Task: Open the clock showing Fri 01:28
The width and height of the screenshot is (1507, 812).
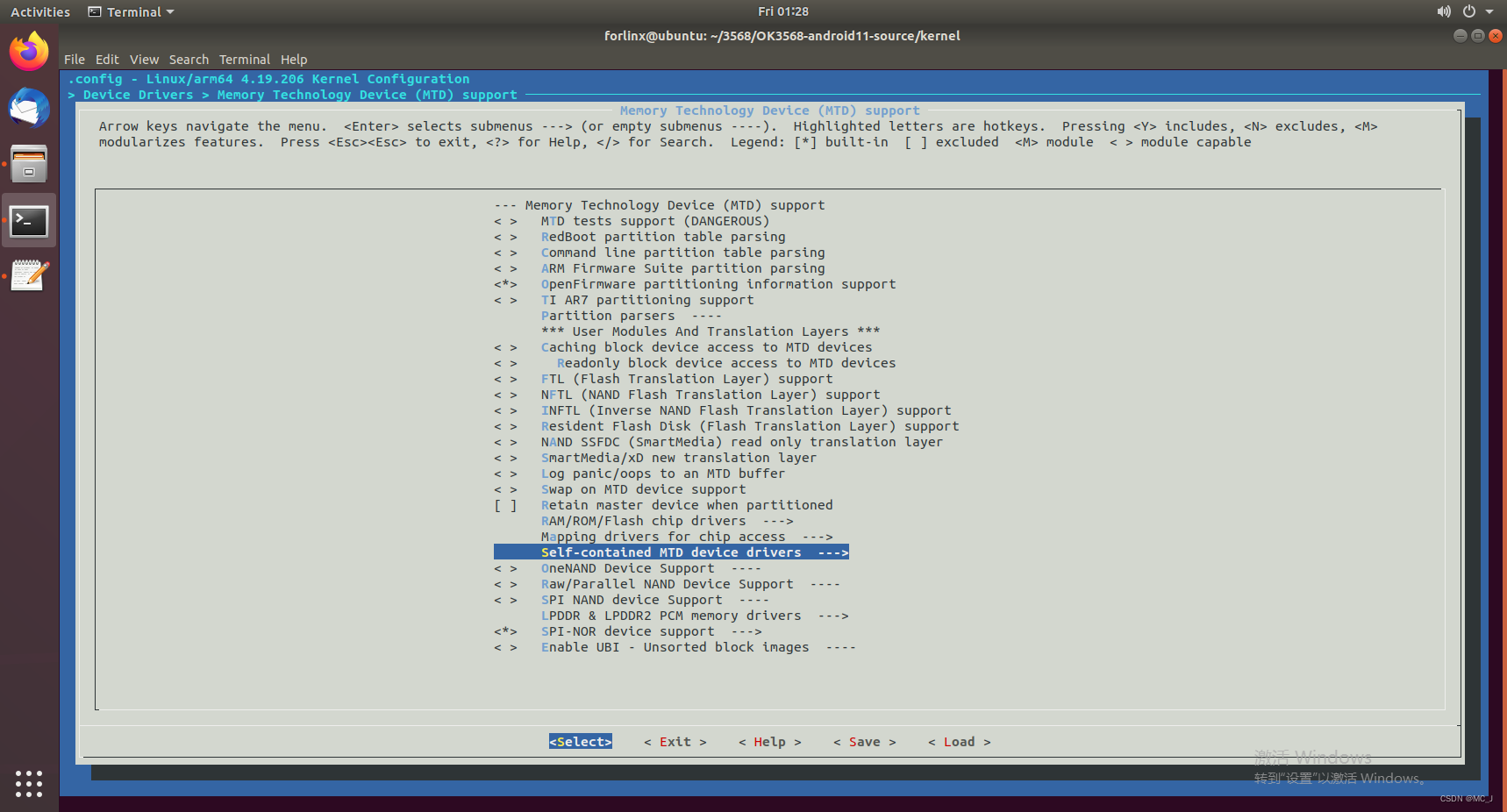Action: 782,11
